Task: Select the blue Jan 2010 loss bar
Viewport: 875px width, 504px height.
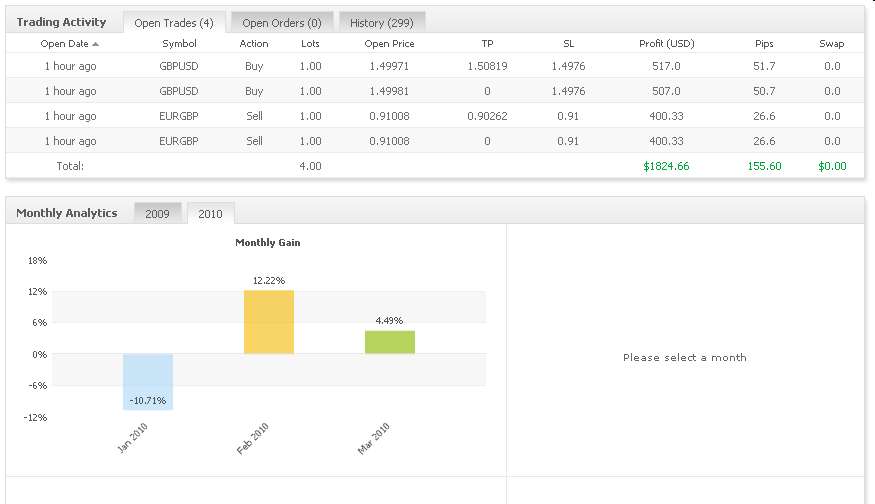Action: pyautogui.click(x=148, y=381)
